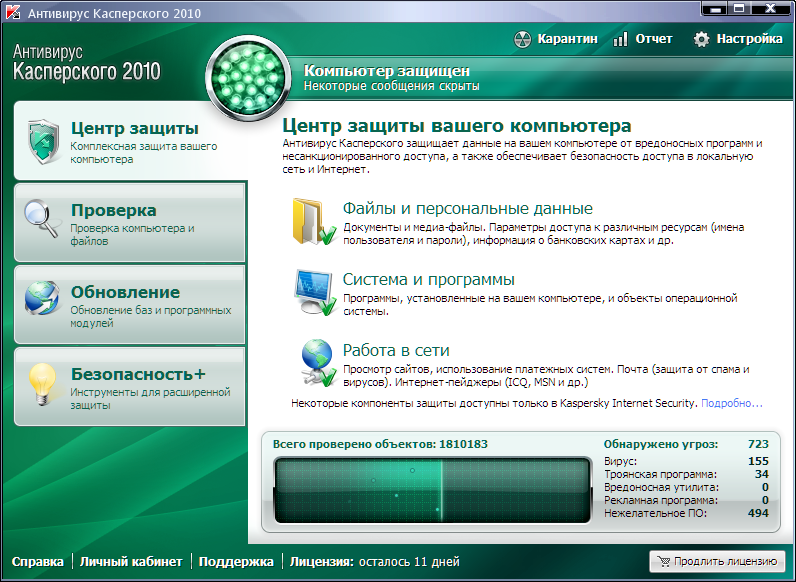Click the Вирус: 155 row
796x582 pixels.
pyautogui.click(x=686, y=461)
